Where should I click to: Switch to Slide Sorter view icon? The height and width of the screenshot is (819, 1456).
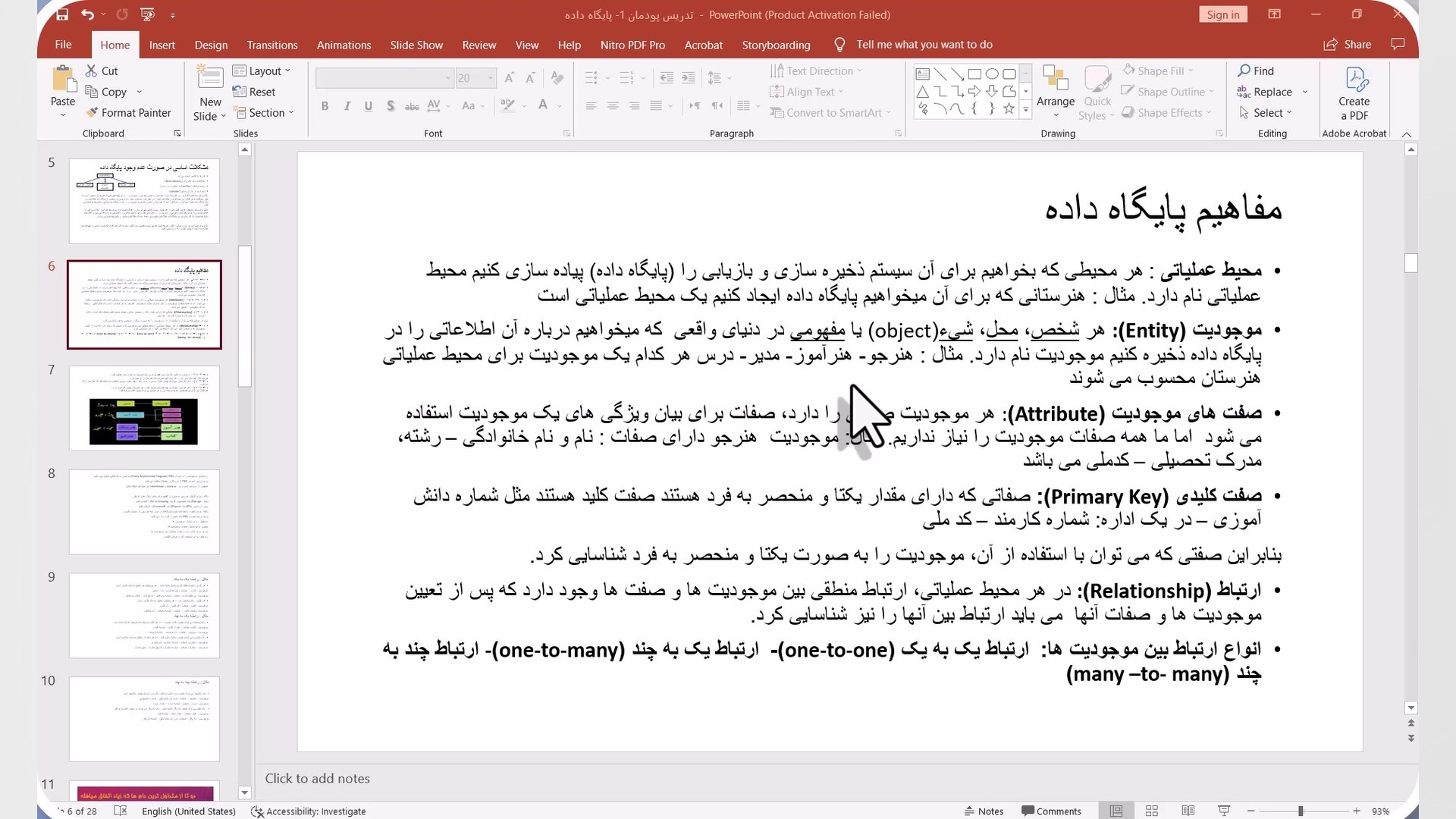(1151, 811)
